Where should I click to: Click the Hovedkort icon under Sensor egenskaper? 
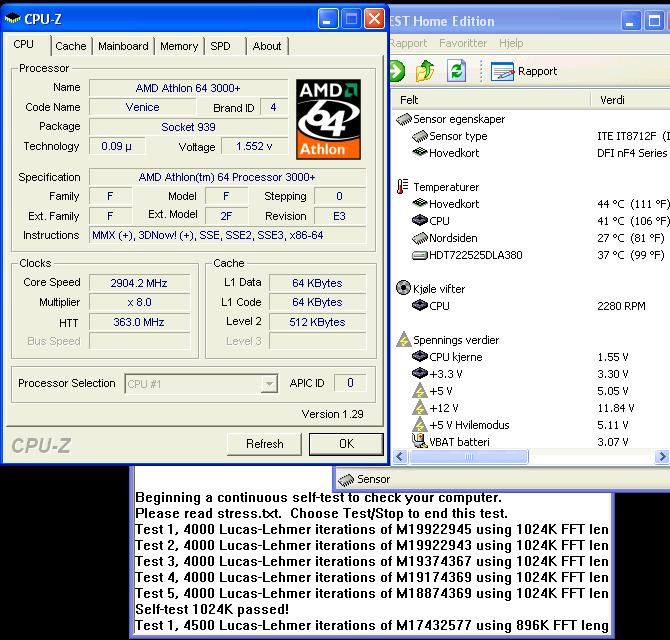click(x=420, y=152)
